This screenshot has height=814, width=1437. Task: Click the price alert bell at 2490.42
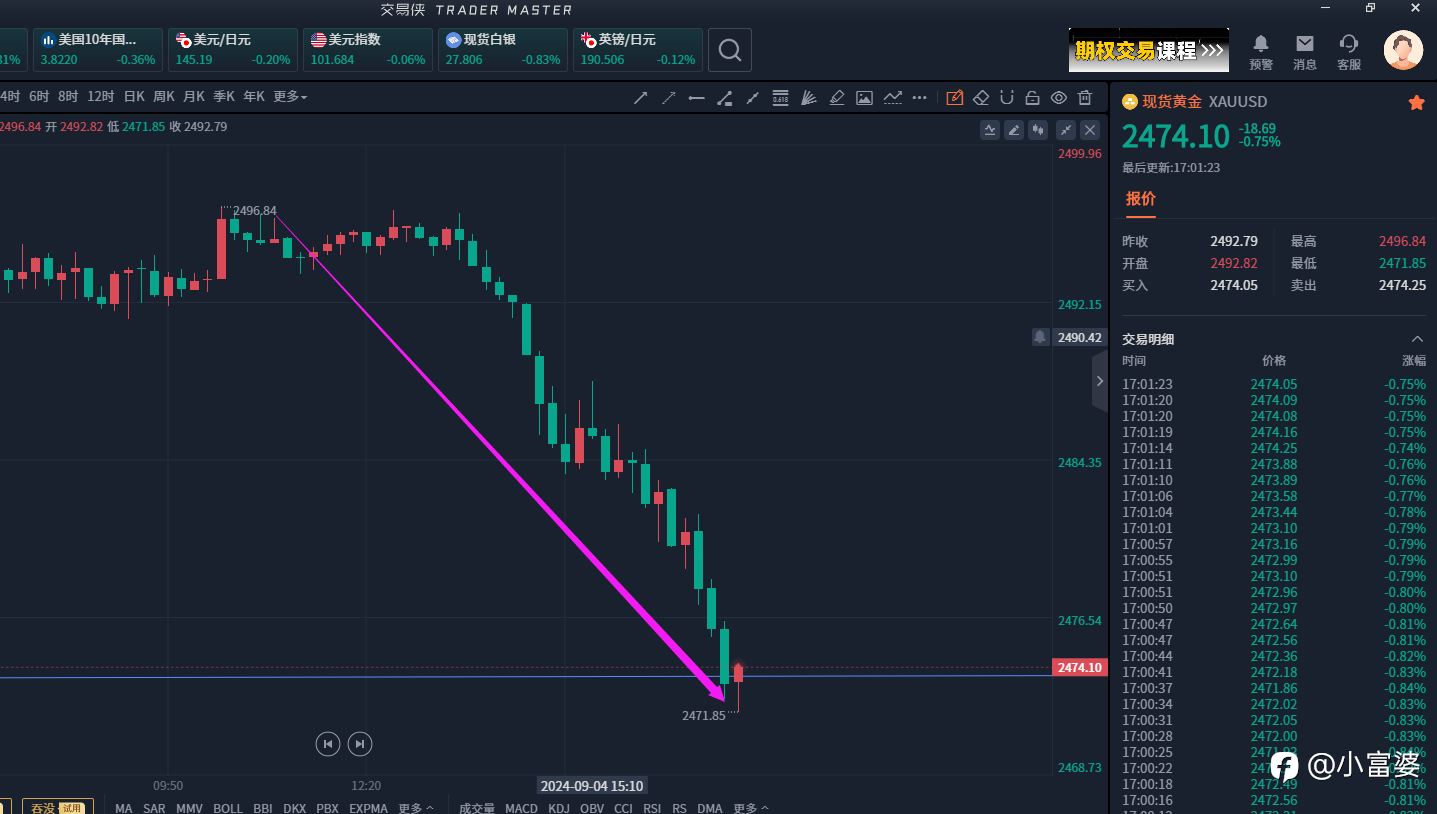pyautogui.click(x=1040, y=337)
